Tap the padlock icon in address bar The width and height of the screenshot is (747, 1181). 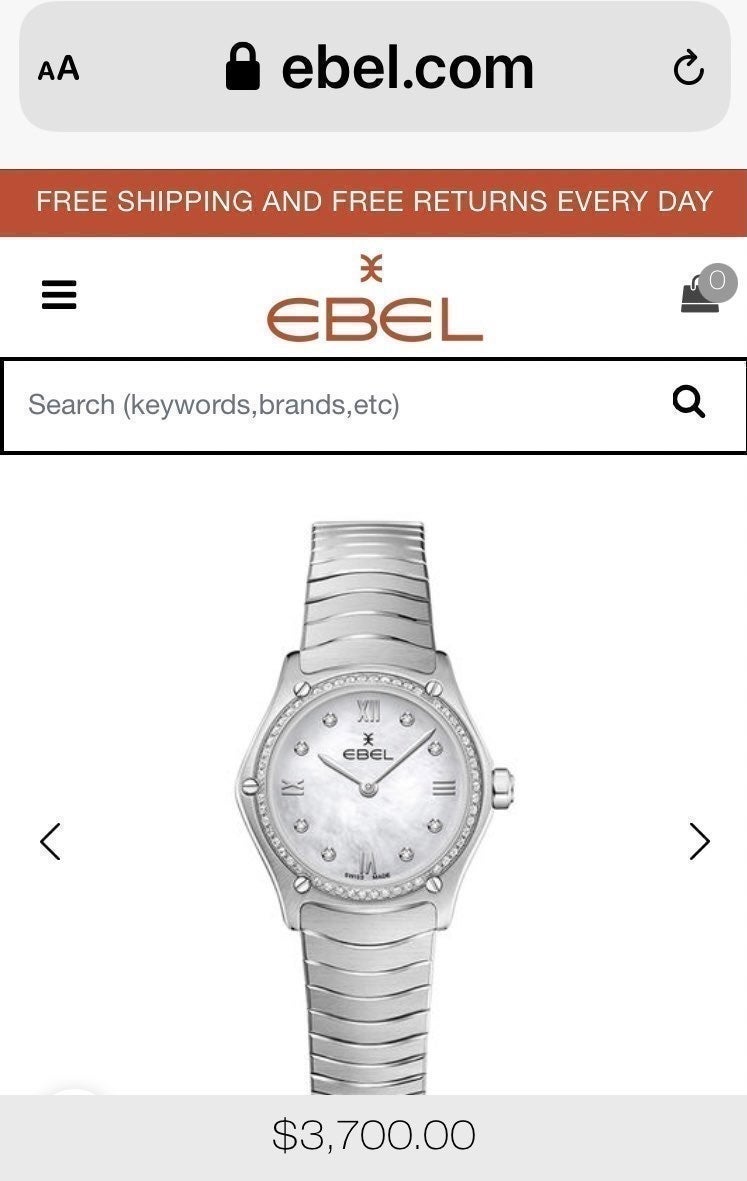[242, 66]
